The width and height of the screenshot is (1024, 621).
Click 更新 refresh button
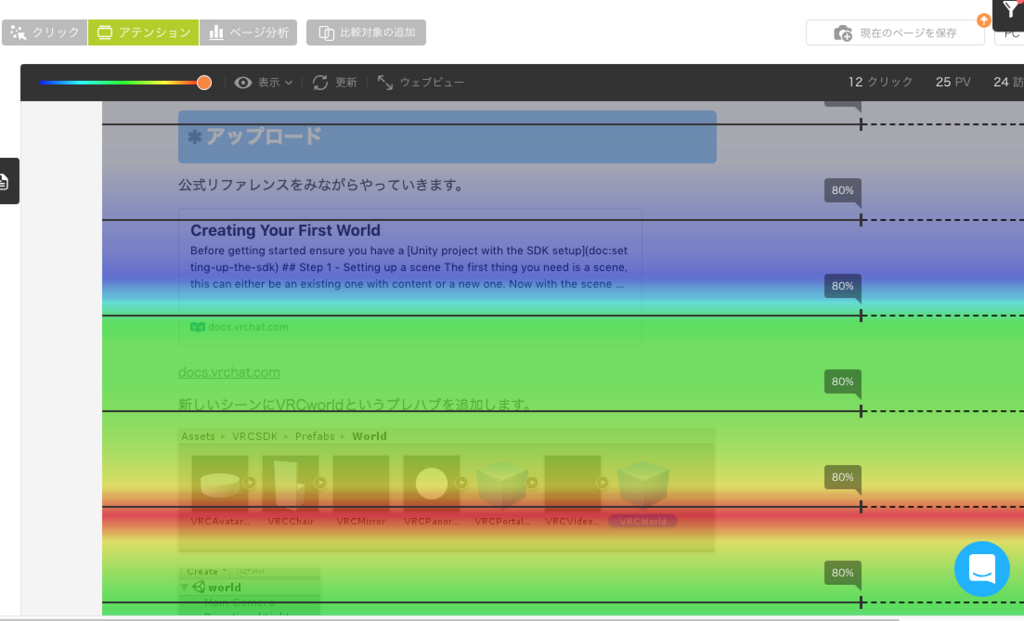click(x=334, y=82)
